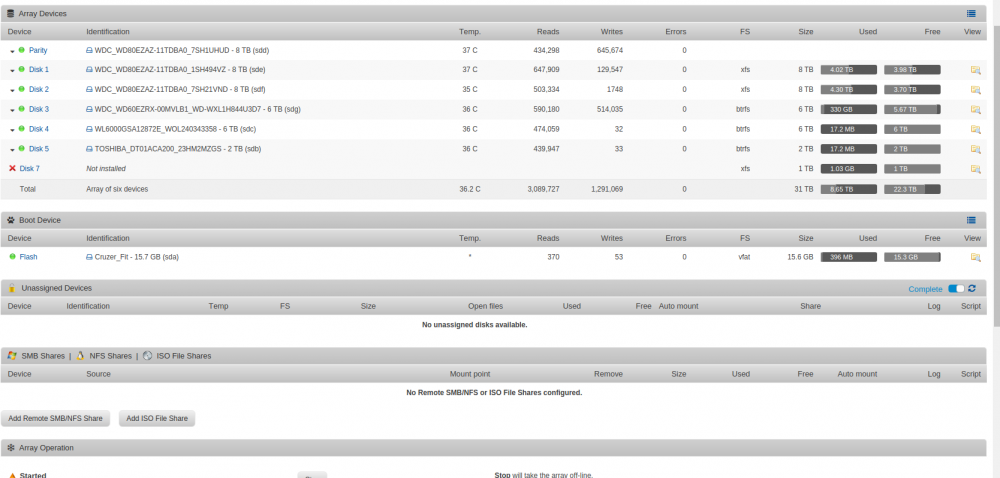This screenshot has height=478, width=1000.
Task: Open the Disk 7 settings link
Action: (29, 169)
